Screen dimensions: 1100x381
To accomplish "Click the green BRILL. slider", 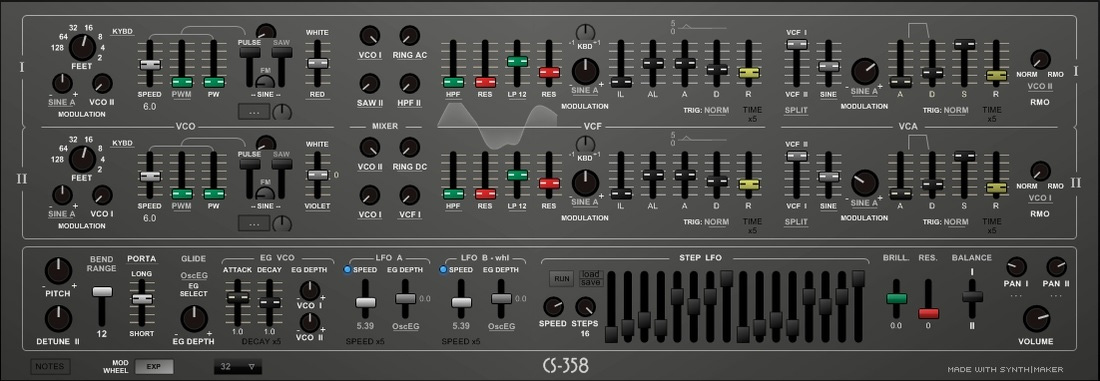I will pyautogui.click(x=896, y=298).
